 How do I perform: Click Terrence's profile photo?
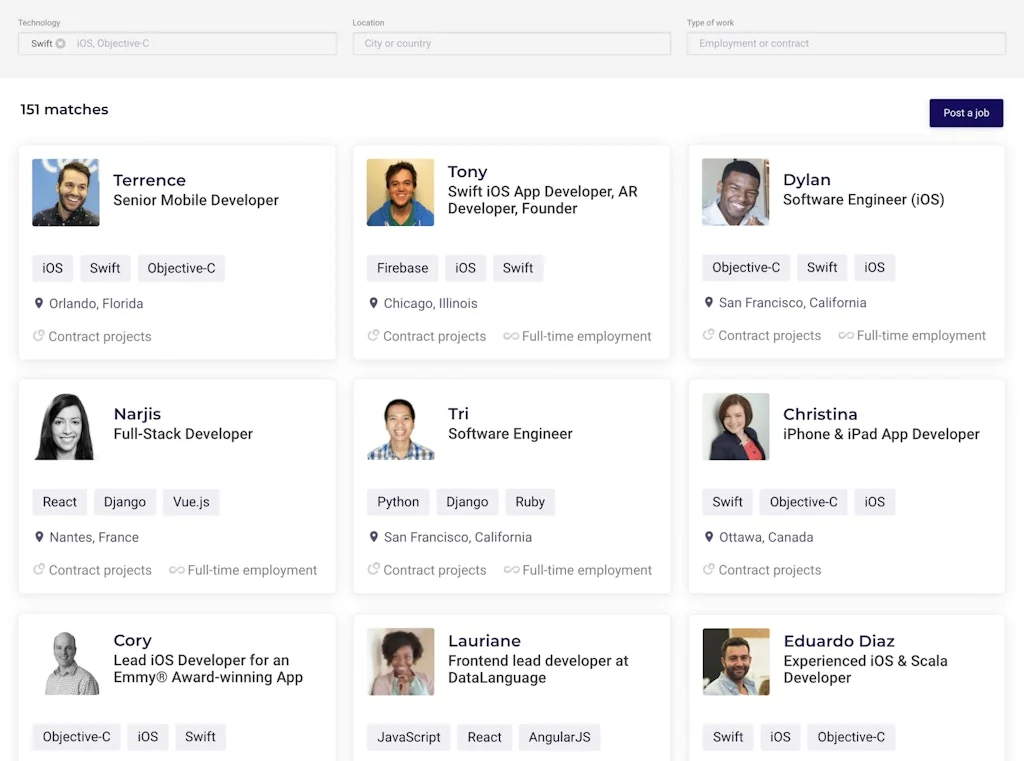(x=66, y=192)
